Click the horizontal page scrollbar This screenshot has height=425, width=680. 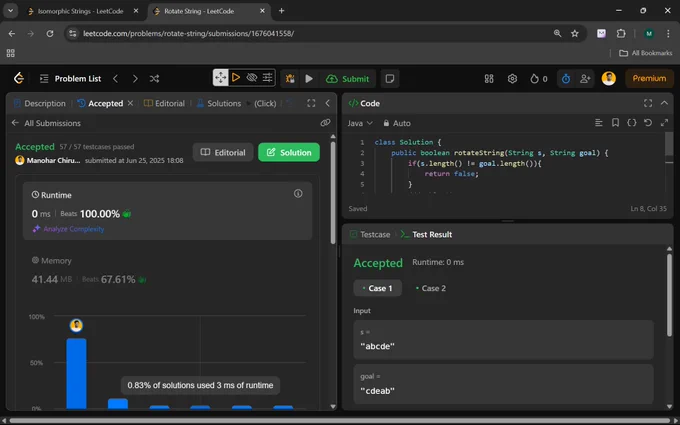pos(340,421)
